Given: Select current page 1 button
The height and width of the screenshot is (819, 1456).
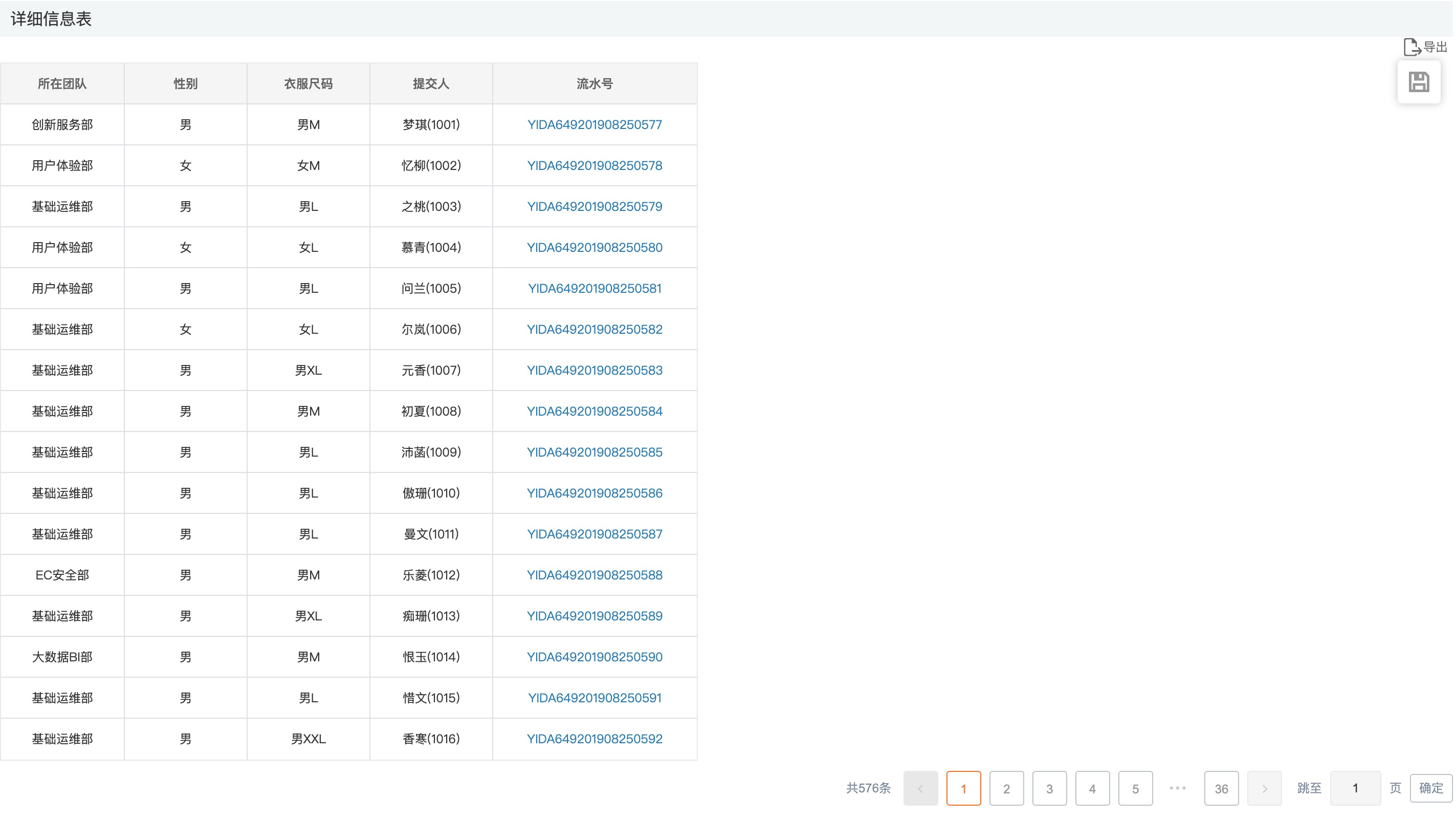Looking at the screenshot, I should [x=963, y=788].
